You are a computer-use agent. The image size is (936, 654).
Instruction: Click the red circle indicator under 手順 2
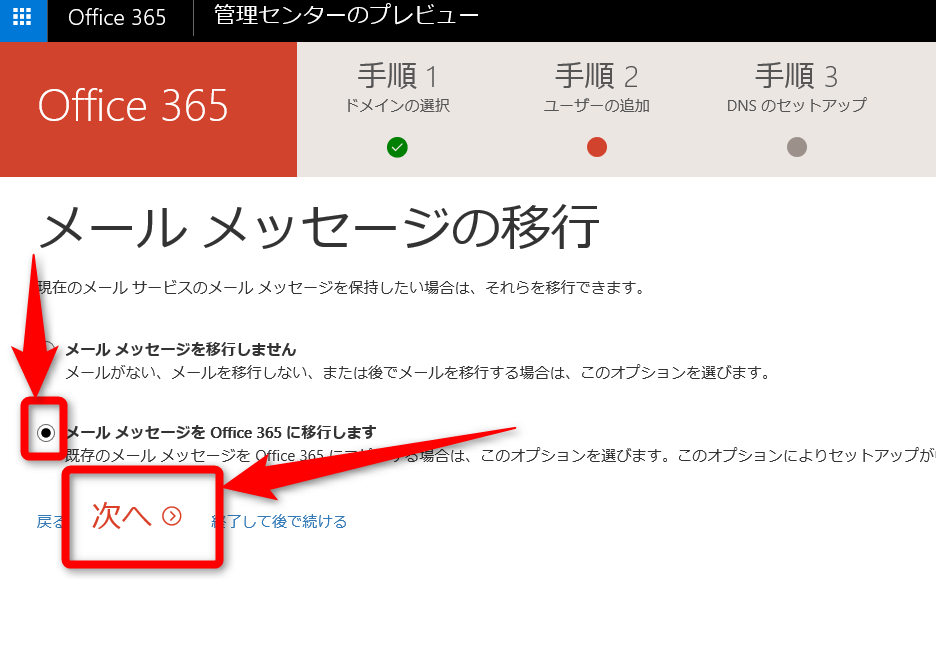(597, 147)
